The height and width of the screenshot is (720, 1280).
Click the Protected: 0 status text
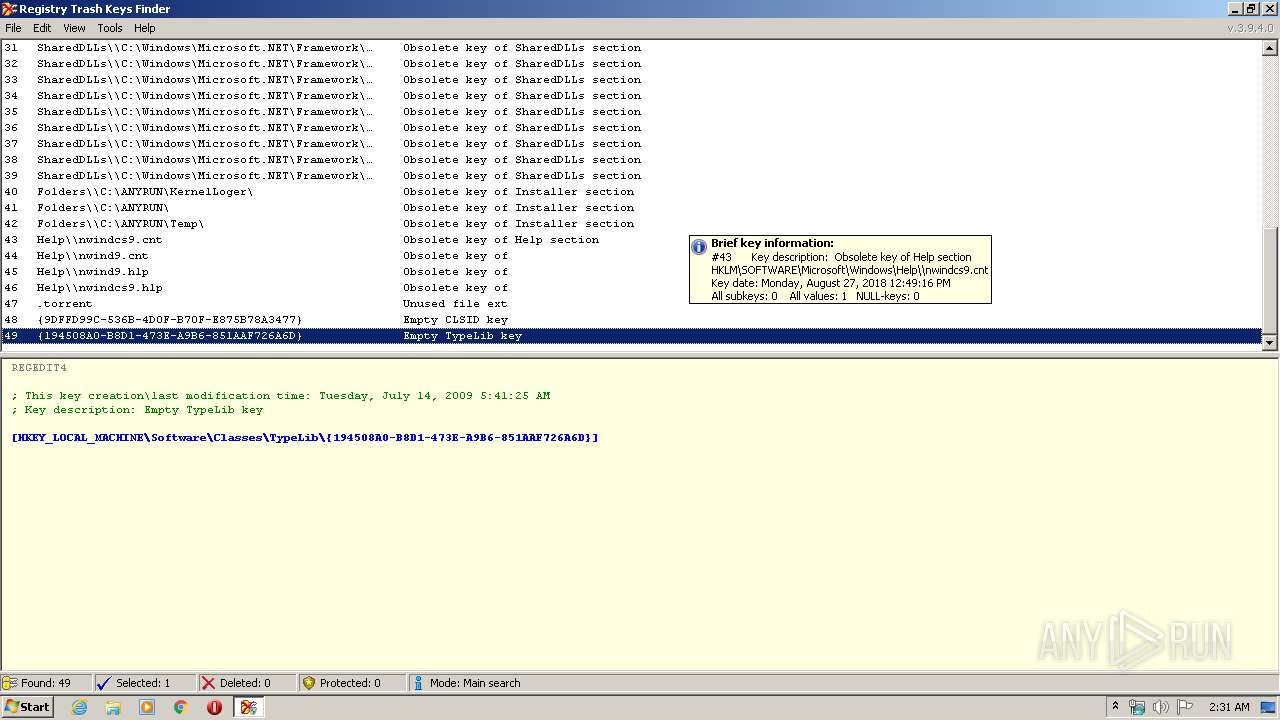point(350,683)
